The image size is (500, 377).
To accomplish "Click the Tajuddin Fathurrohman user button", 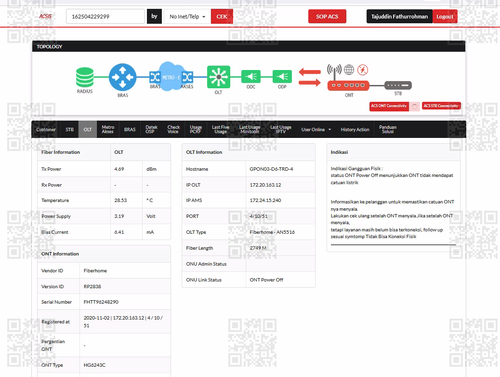I will (x=399, y=16).
